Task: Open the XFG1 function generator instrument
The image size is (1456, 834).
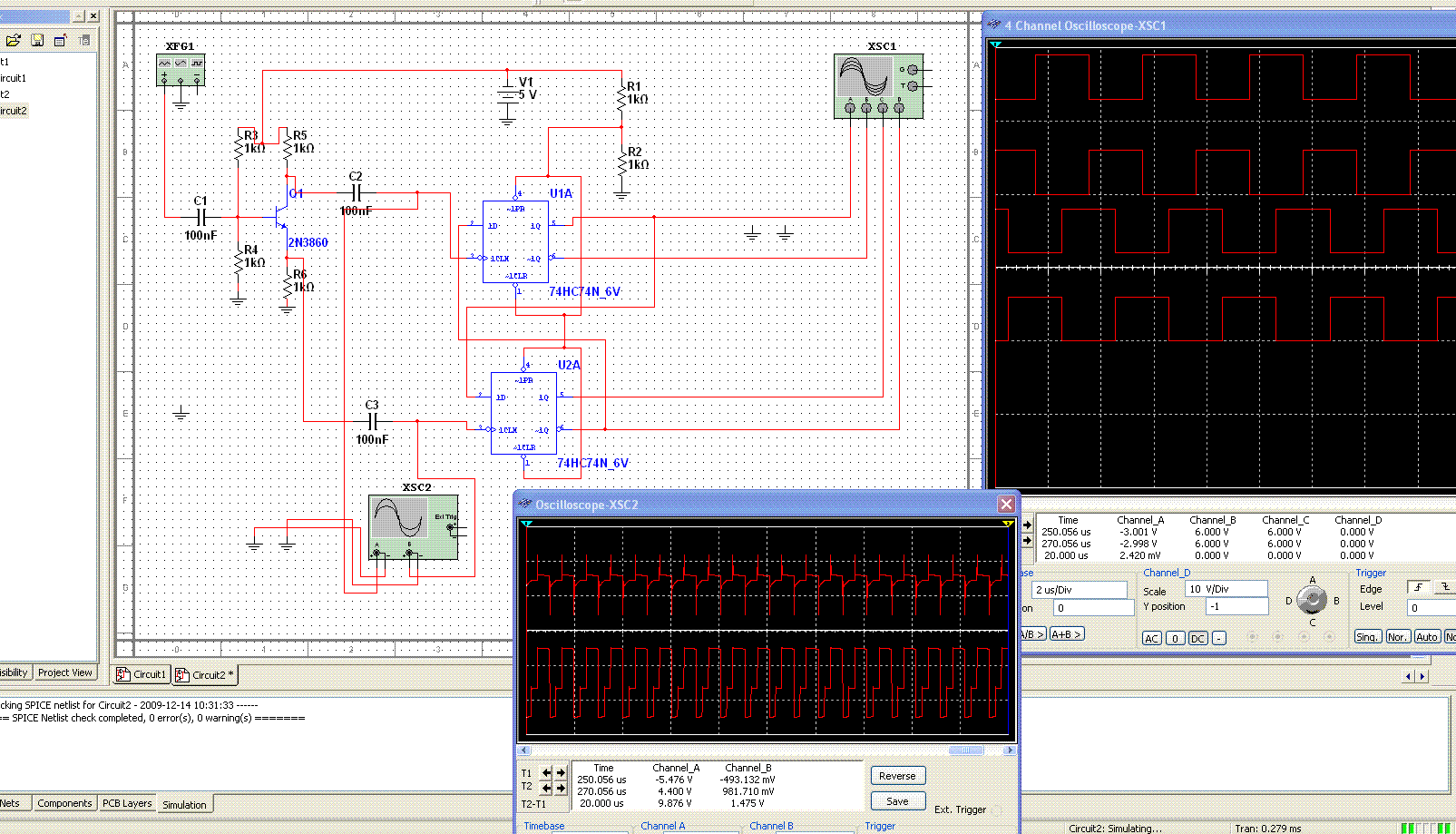Action: click(181, 70)
